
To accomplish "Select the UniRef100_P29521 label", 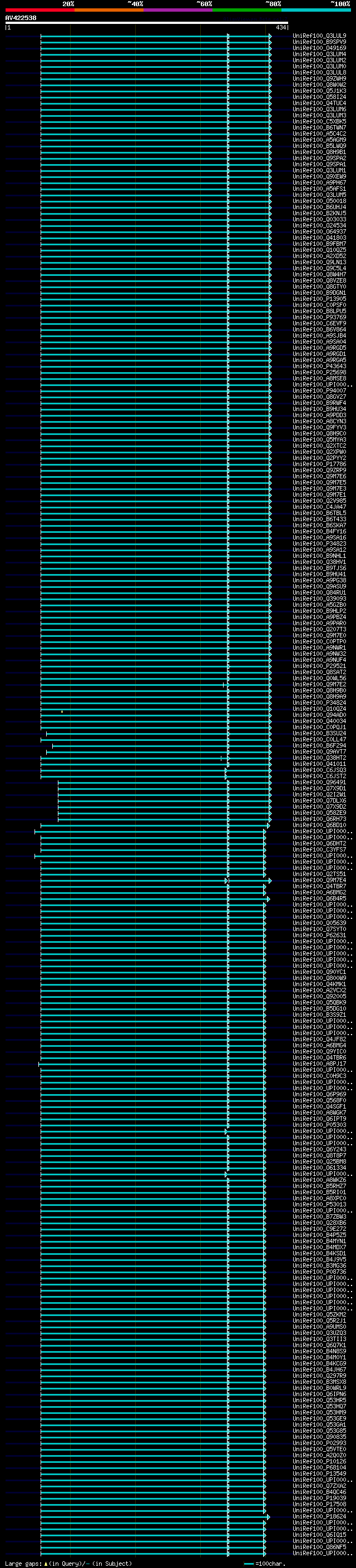I will point(319,666).
